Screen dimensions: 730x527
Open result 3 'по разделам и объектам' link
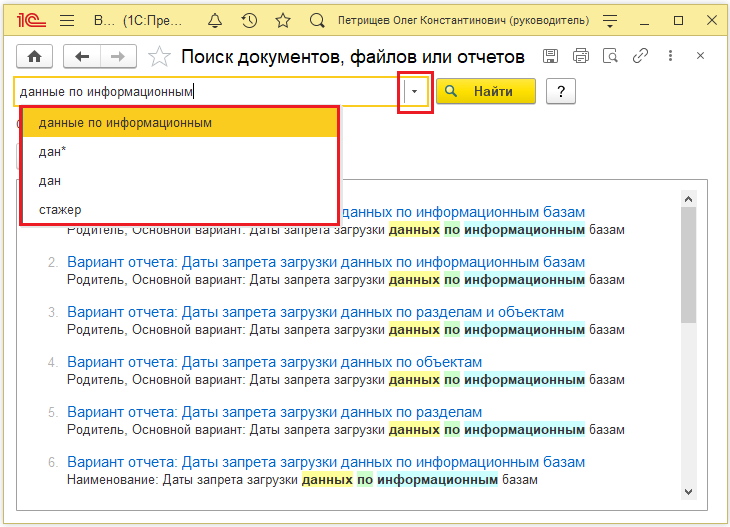[x=316, y=312]
